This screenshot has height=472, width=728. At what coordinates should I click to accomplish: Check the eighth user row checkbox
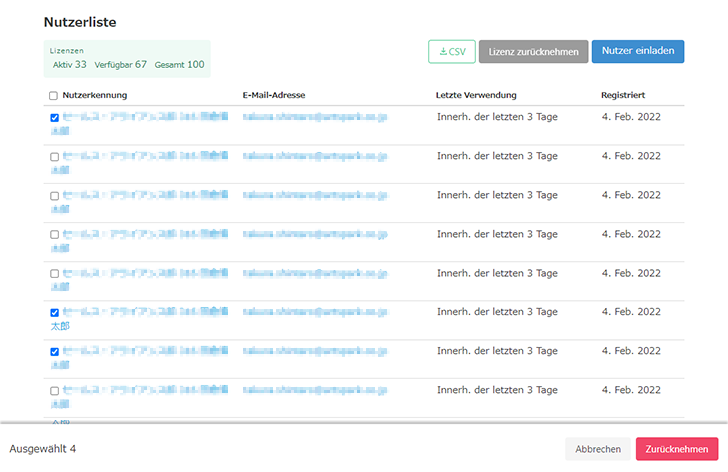54,391
